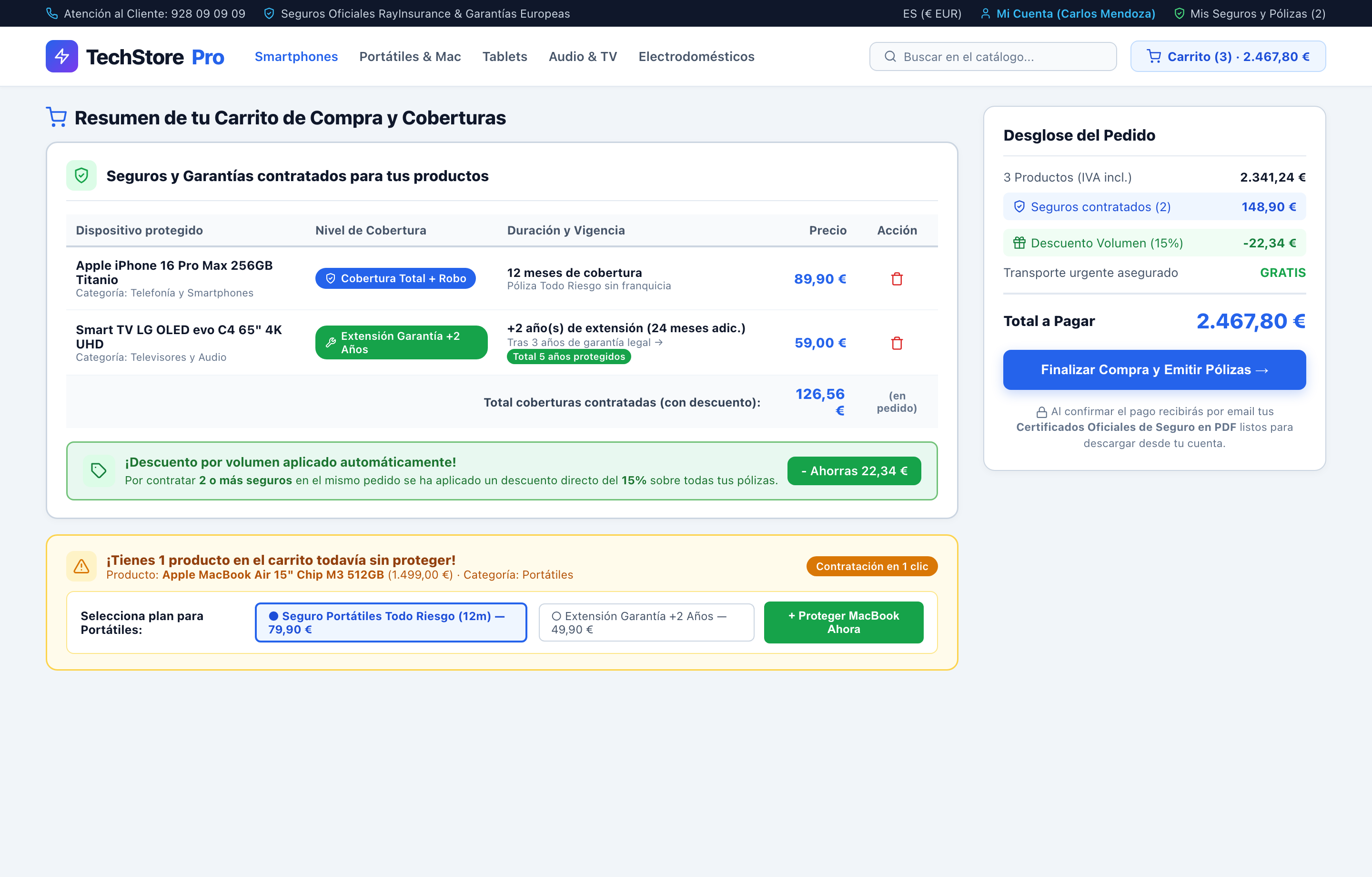The image size is (1372, 877).
Task: Click the 89,90 € iPhone coverage price
Action: click(820, 279)
